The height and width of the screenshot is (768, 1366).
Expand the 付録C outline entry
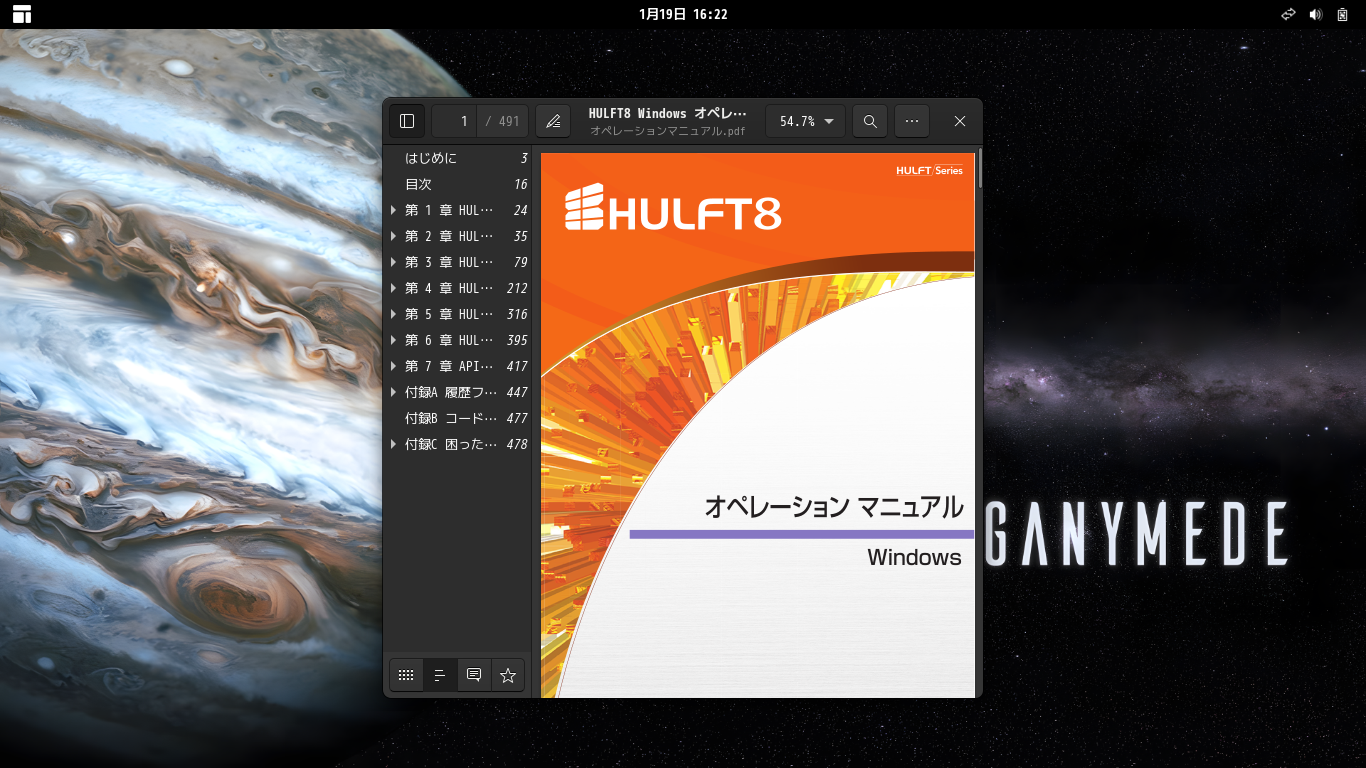[394, 444]
